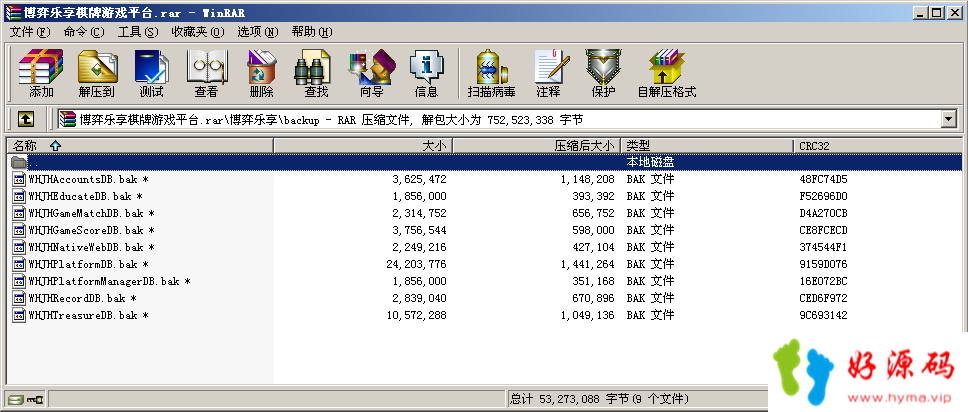This screenshot has width=968, height=412.
Task: Click packed size 351,168
Action: [594, 282]
